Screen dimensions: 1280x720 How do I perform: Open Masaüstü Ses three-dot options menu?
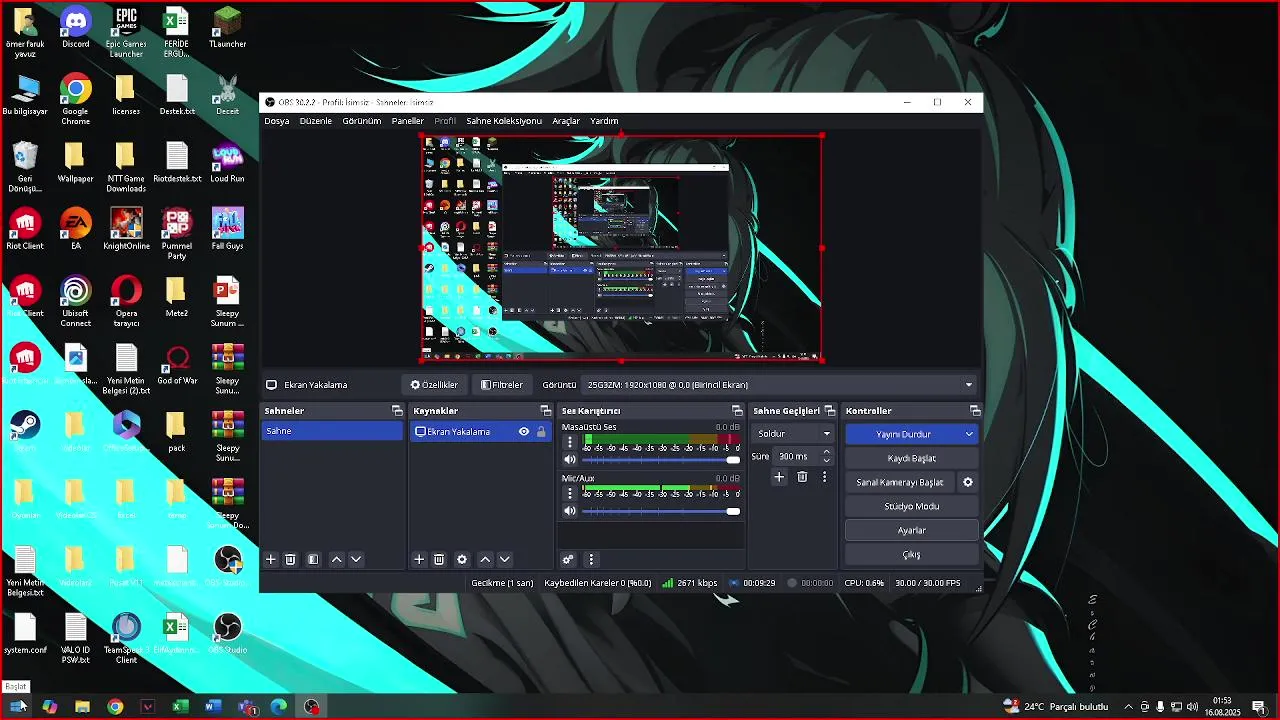click(570, 442)
